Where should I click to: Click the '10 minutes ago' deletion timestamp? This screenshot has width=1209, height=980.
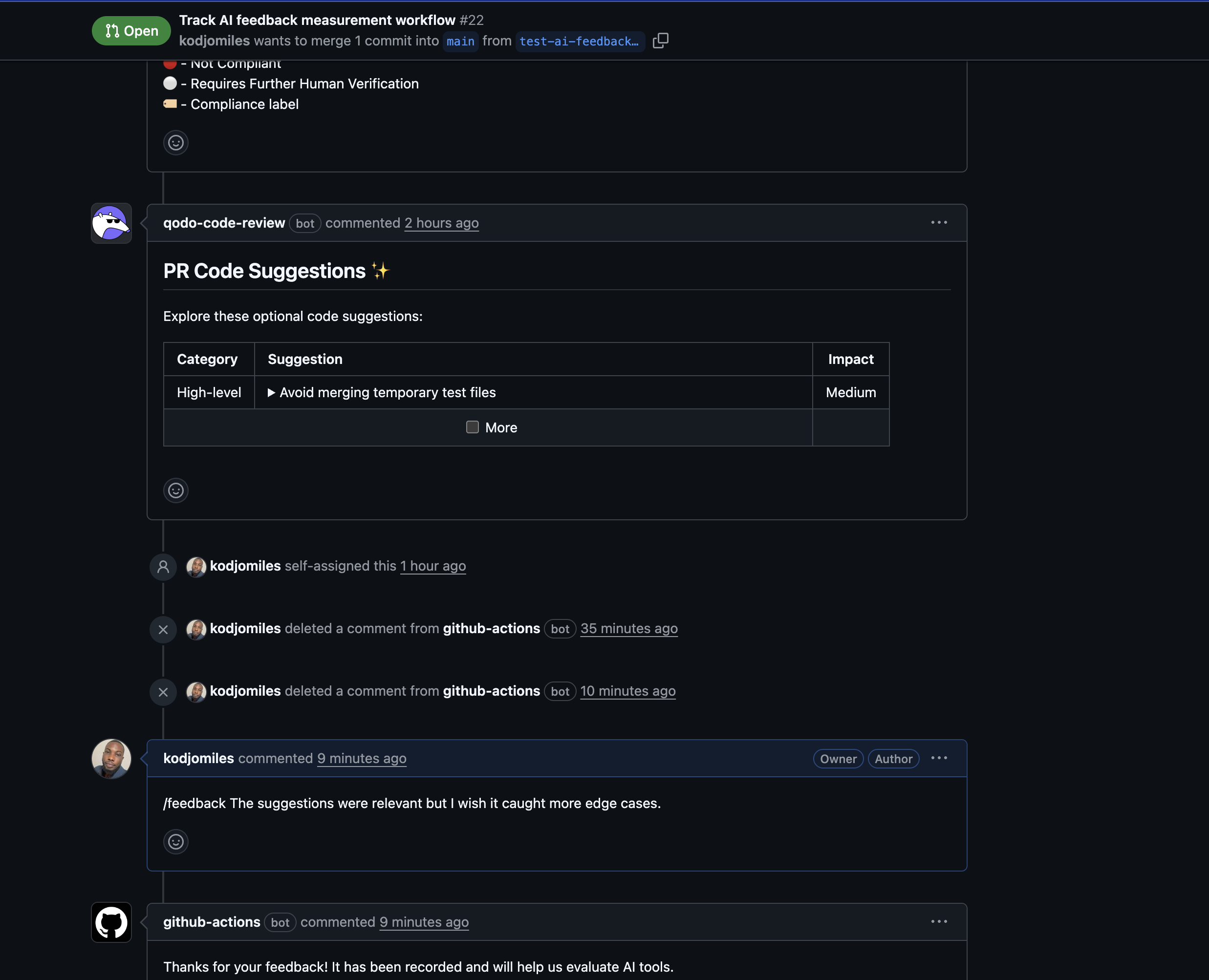(627, 691)
